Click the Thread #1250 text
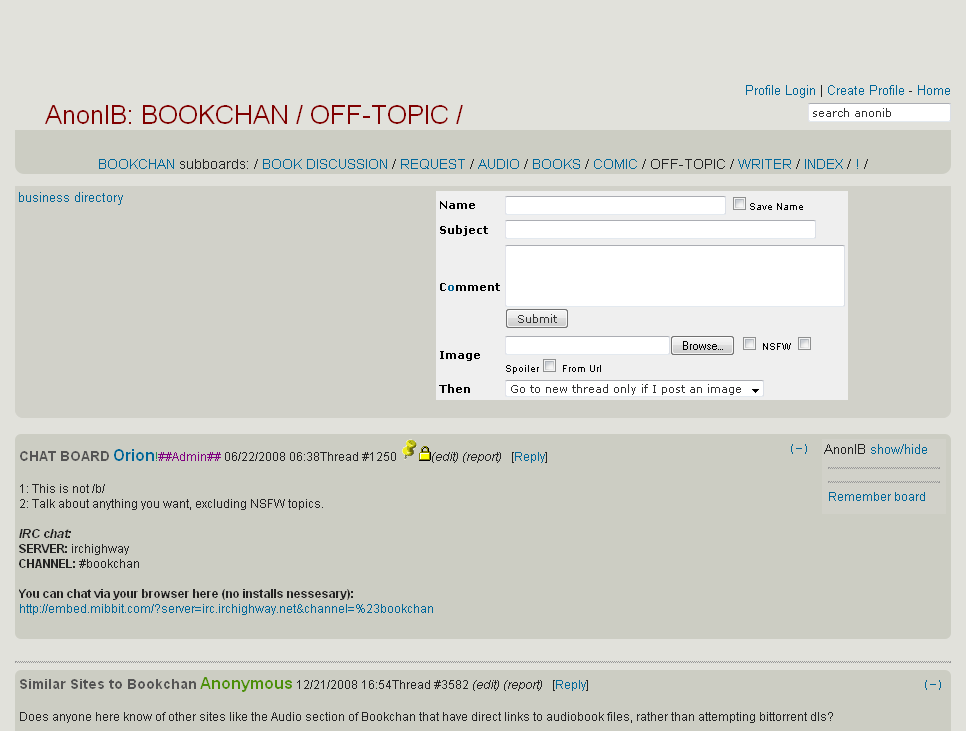The image size is (966, 731). tap(358, 457)
